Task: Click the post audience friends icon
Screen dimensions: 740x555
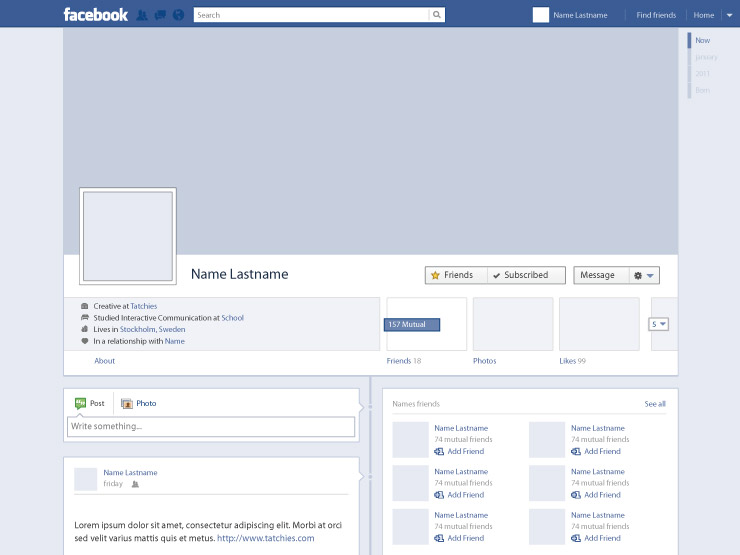Action: pyautogui.click(x=135, y=484)
